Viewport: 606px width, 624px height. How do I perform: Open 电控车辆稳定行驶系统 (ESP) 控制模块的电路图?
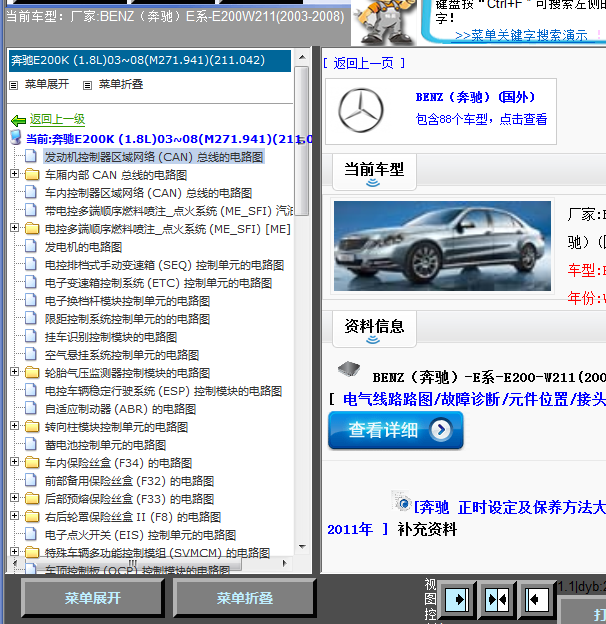pos(163,391)
